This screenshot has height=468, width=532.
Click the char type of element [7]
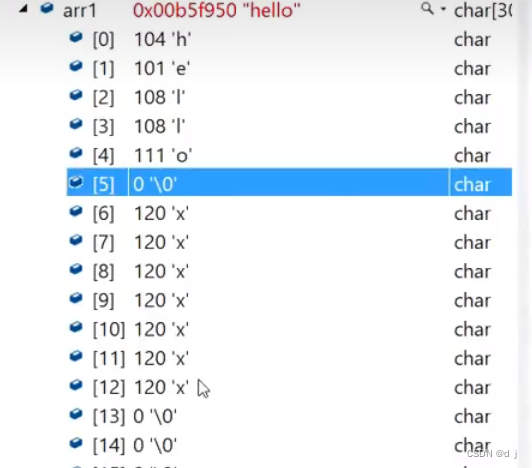click(x=472, y=243)
